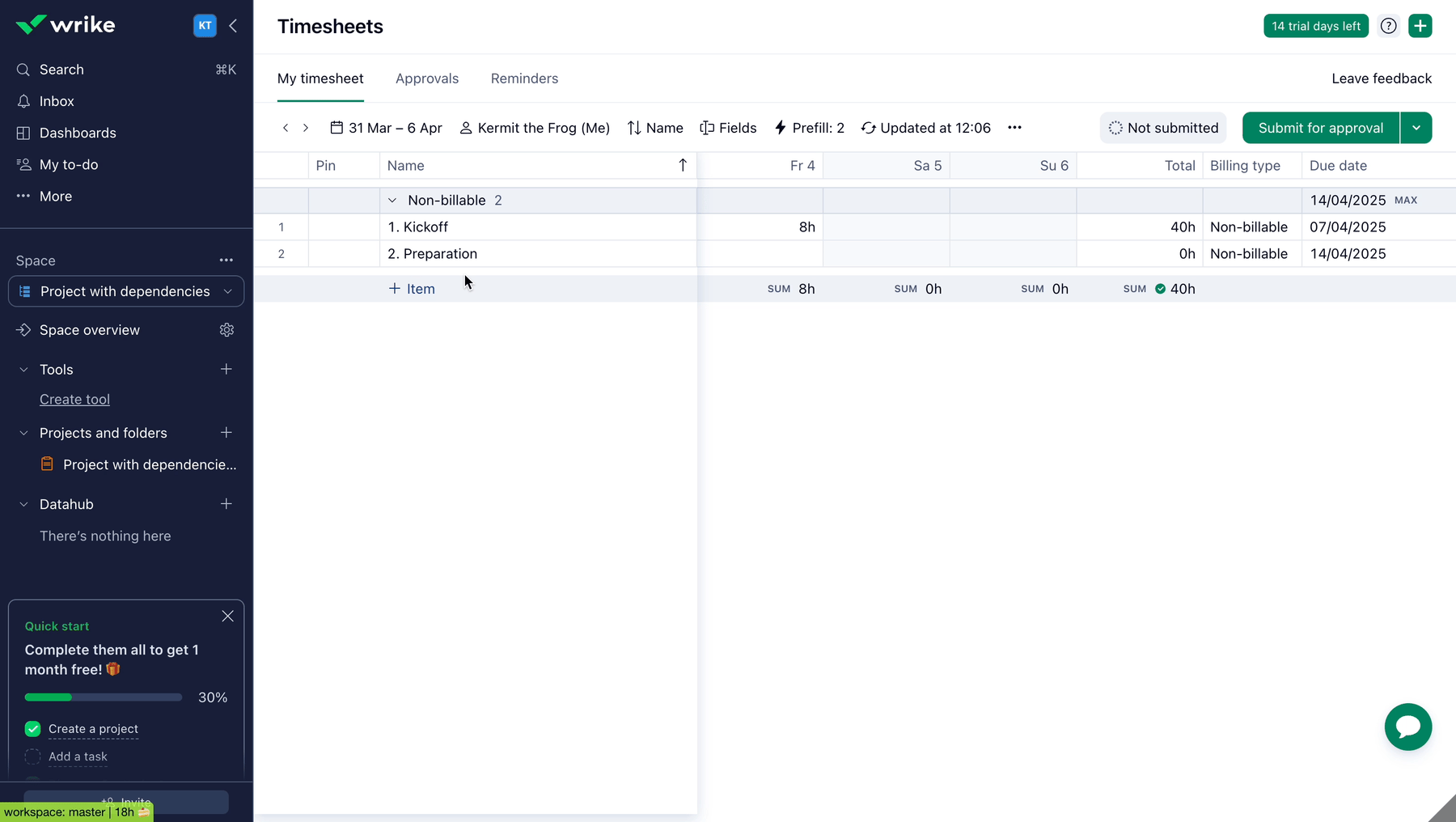Close the Quick start panel
Image resolution: width=1456 pixels, height=822 pixels.
click(227, 616)
